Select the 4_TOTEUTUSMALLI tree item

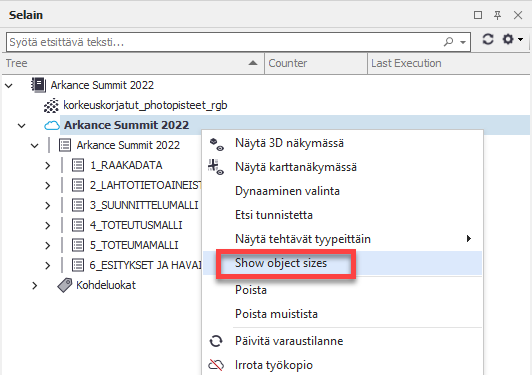pos(136,225)
